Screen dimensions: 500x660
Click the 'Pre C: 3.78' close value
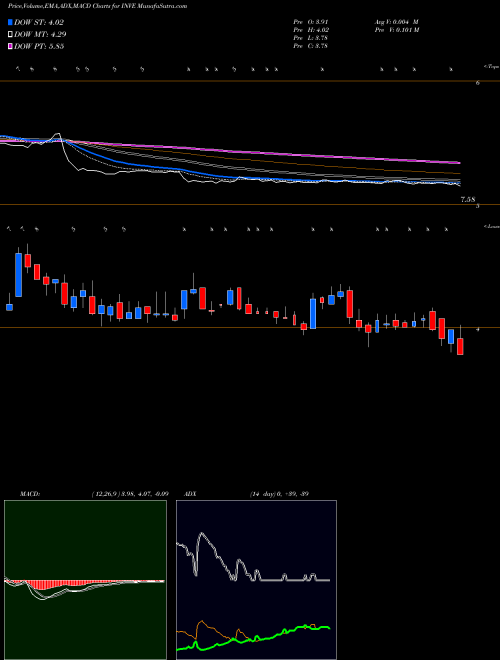311,45
